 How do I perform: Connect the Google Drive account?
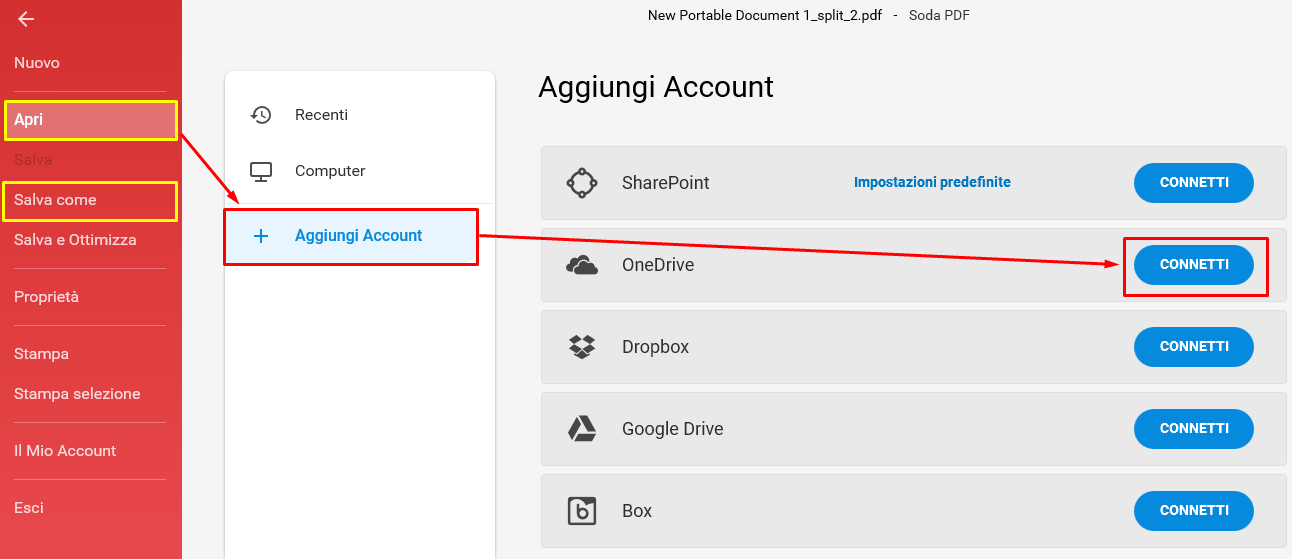click(x=1194, y=429)
